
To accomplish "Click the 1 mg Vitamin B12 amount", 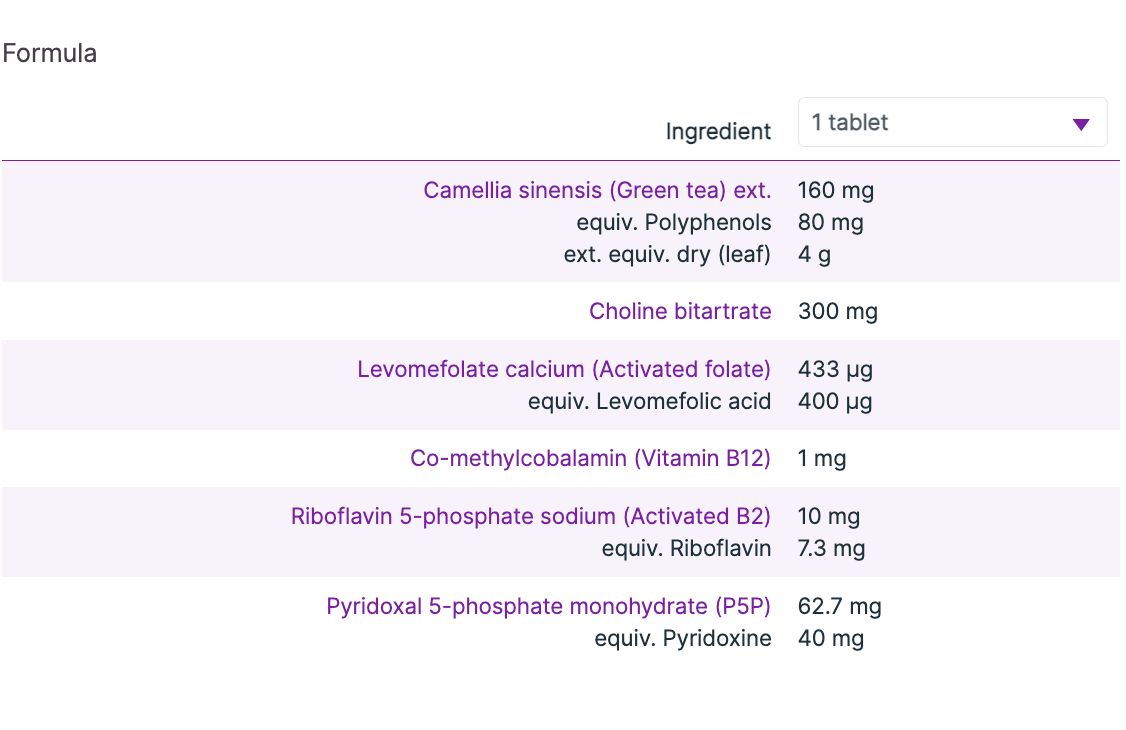I will click(822, 458).
